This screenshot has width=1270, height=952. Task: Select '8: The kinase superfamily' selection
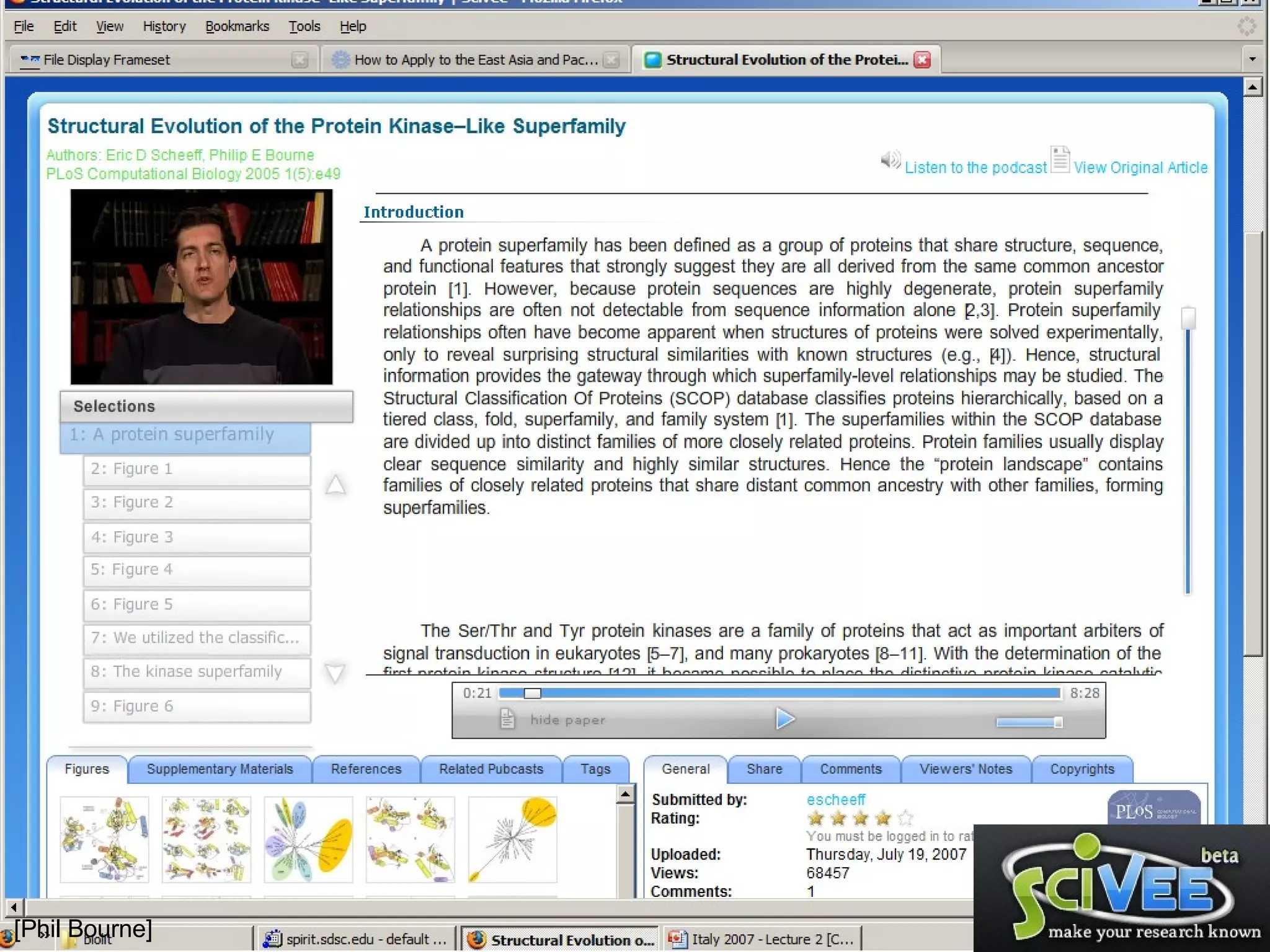[x=197, y=672]
